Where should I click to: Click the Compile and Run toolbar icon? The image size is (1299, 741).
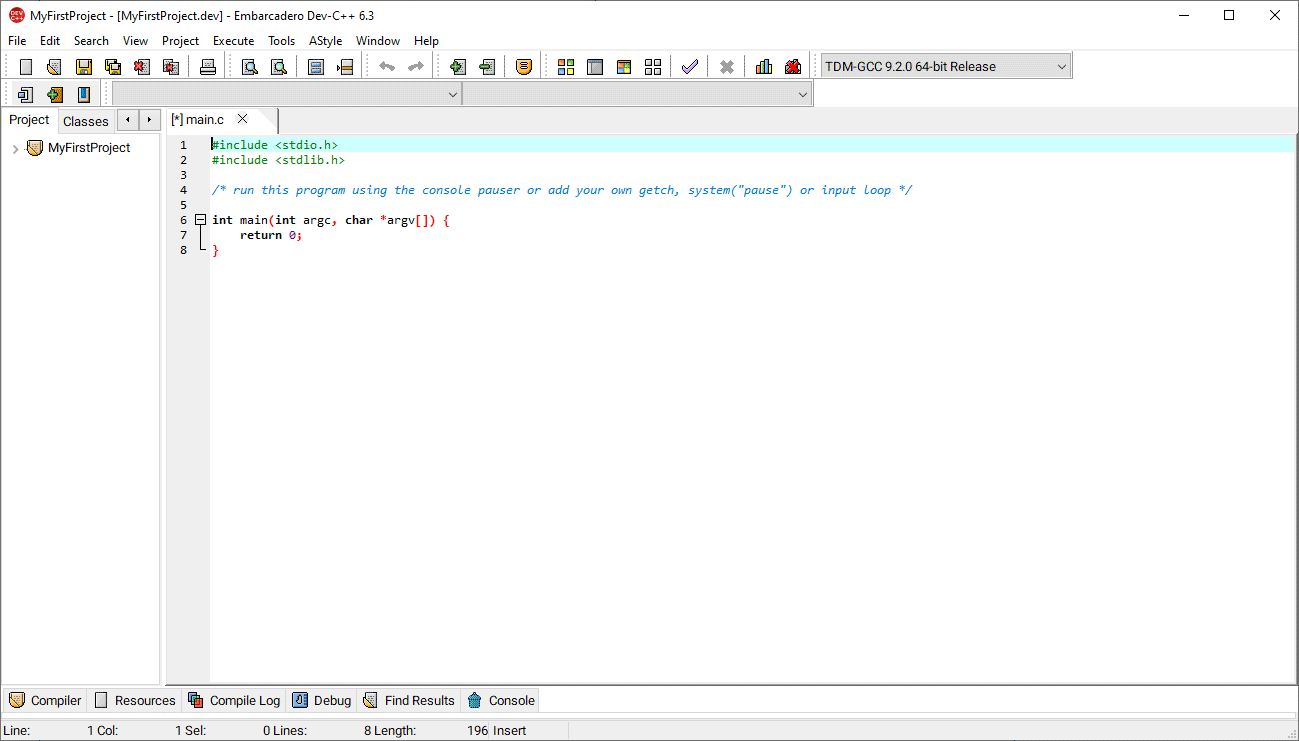pyautogui.click(x=624, y=67)
